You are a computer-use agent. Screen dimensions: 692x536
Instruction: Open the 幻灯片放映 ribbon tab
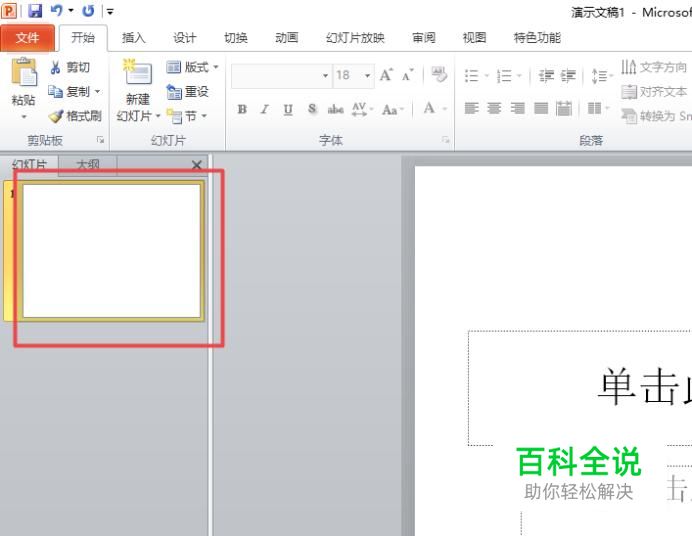[355, 38]
